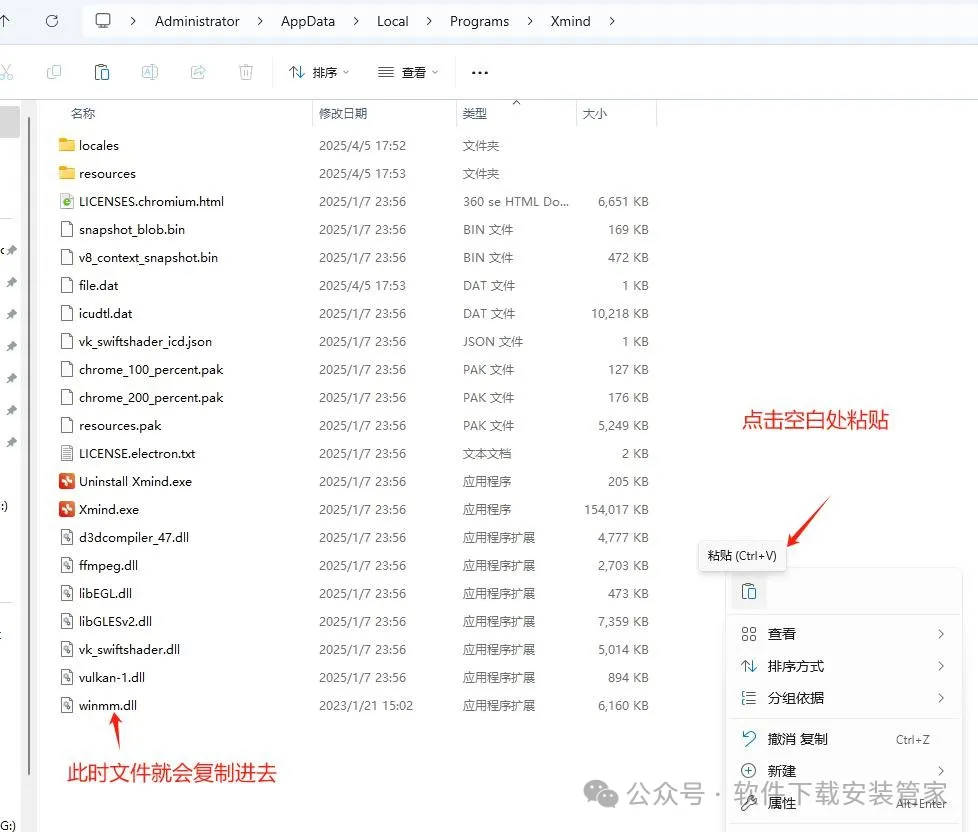
Task: Select the v8_context_snapshot.bin file name
Action: pyautogui.click(x=148, y=257)
